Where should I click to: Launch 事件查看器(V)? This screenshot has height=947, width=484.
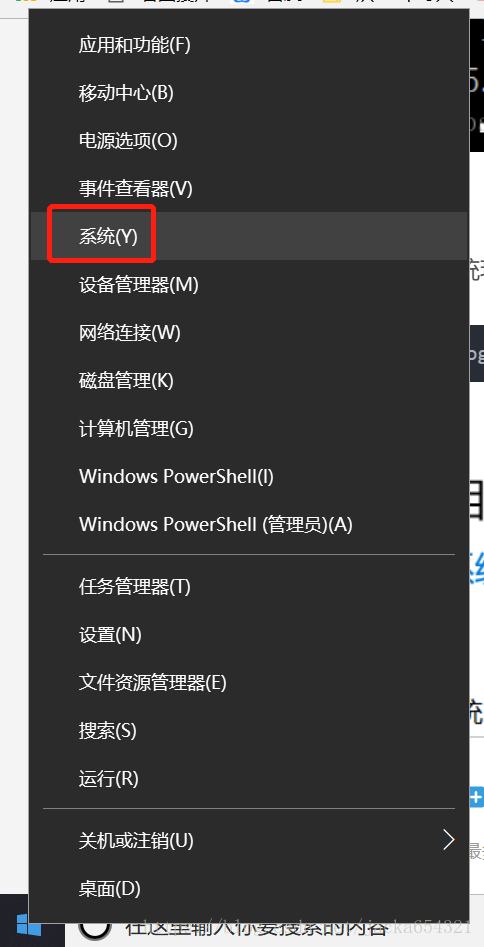pyautogui.click(x=249, y=189)
